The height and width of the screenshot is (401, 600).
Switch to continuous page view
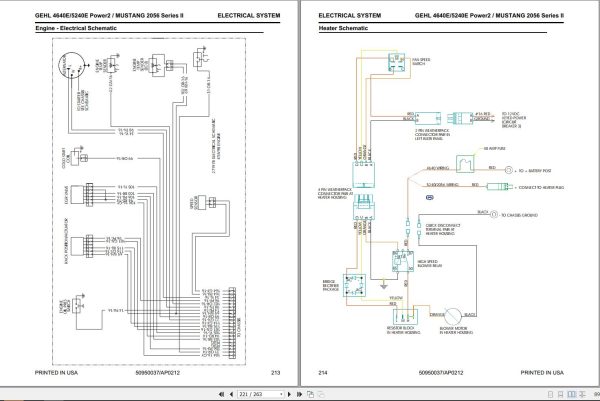point(561,394)
